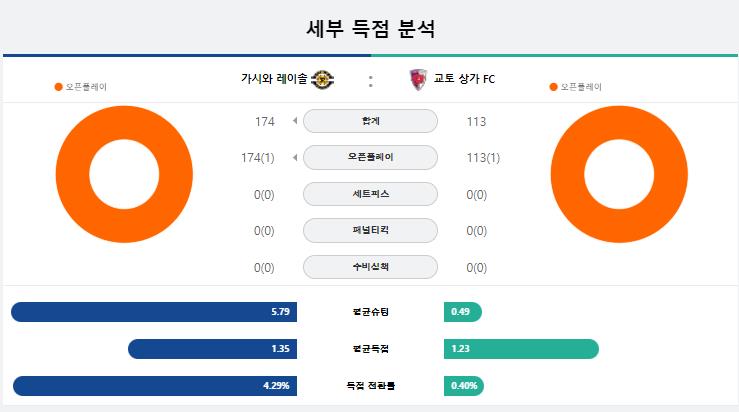Screen dimensions: 739x412
Task: Click the left orange 오픈플레이 legend dot
Action: pos(58,87)
